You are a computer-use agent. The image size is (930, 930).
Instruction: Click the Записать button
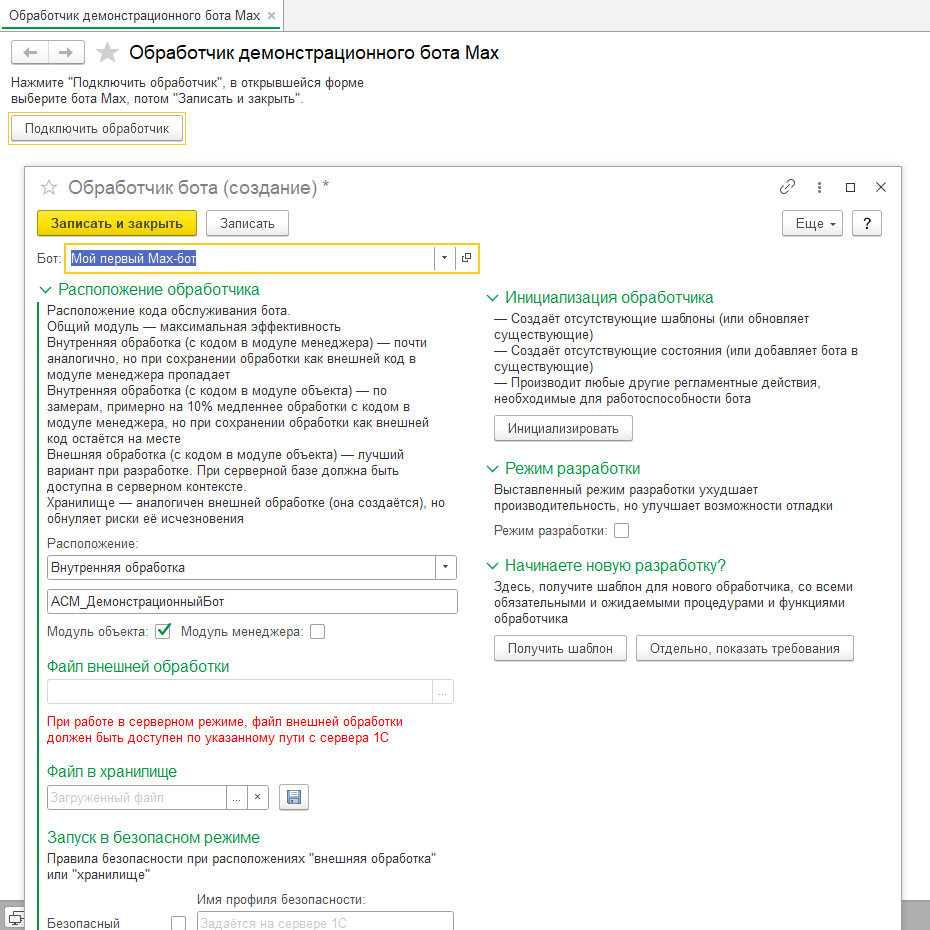pos(247,223)
